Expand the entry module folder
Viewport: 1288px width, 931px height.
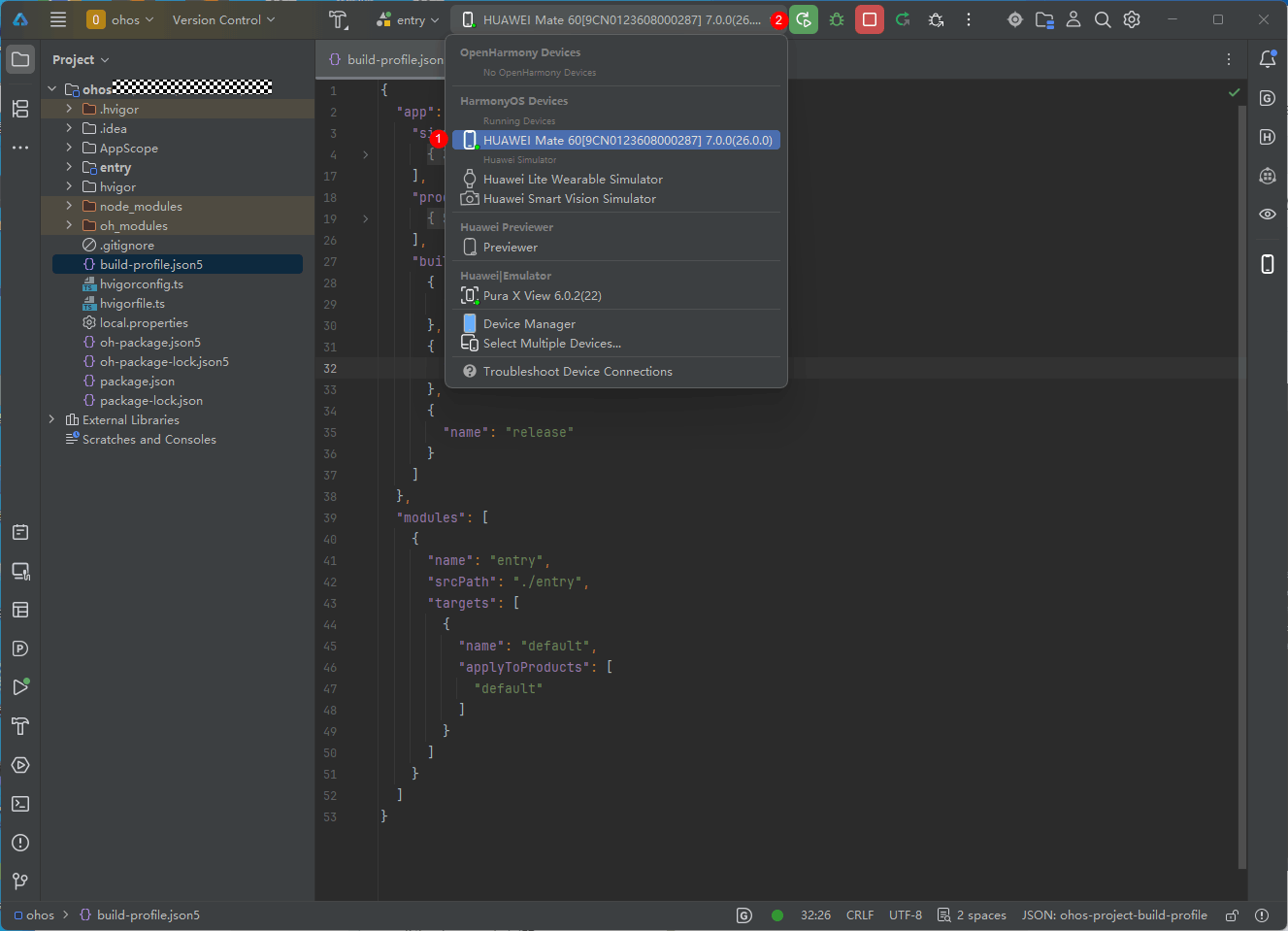click(69, 167)
